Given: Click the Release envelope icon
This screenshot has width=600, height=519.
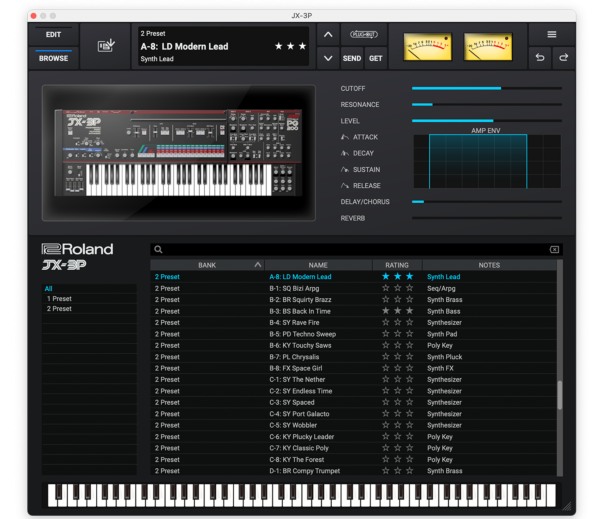Looking at the screenshot, I should (x=345, y=186).
